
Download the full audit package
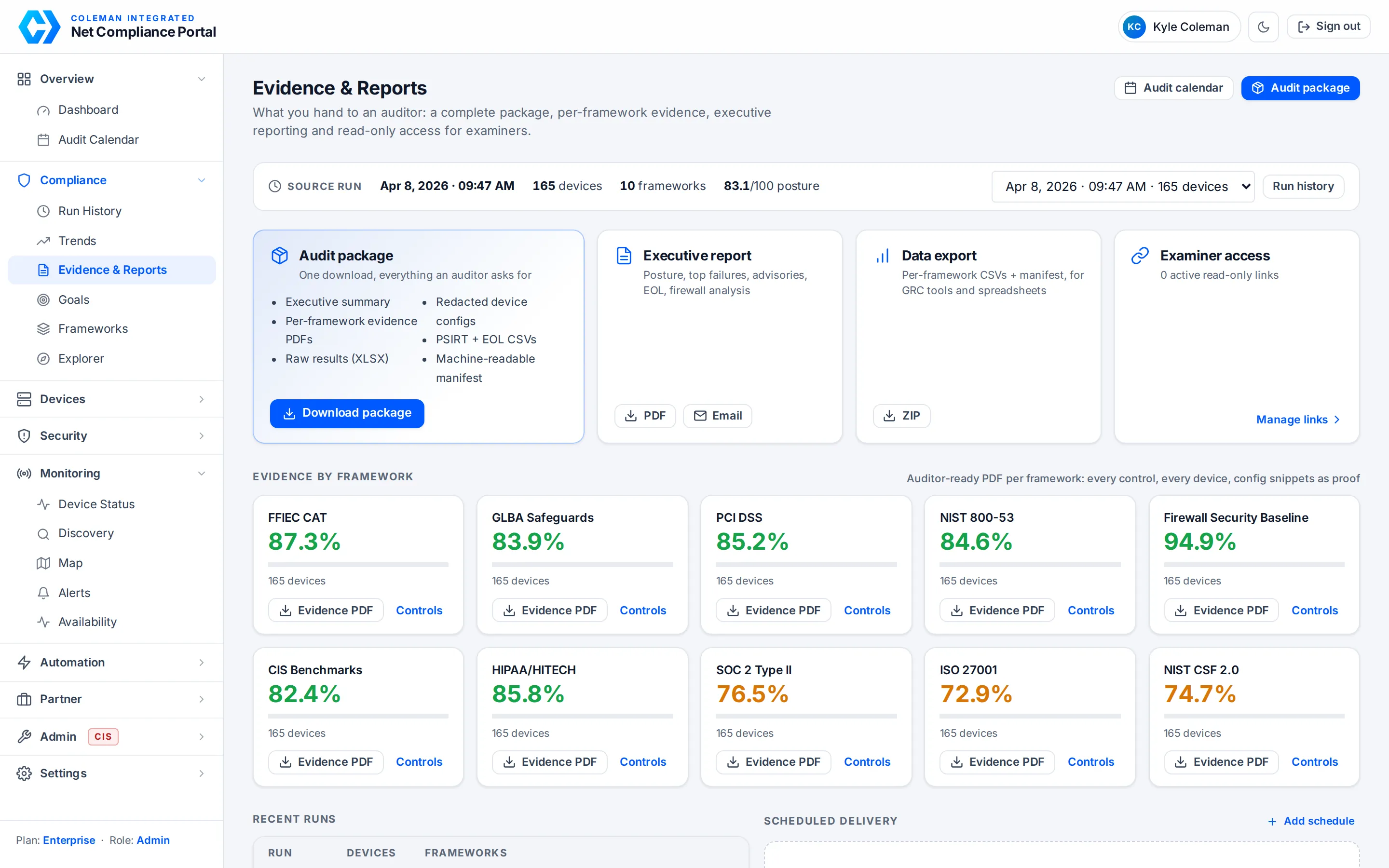click(x=347, y=413)
